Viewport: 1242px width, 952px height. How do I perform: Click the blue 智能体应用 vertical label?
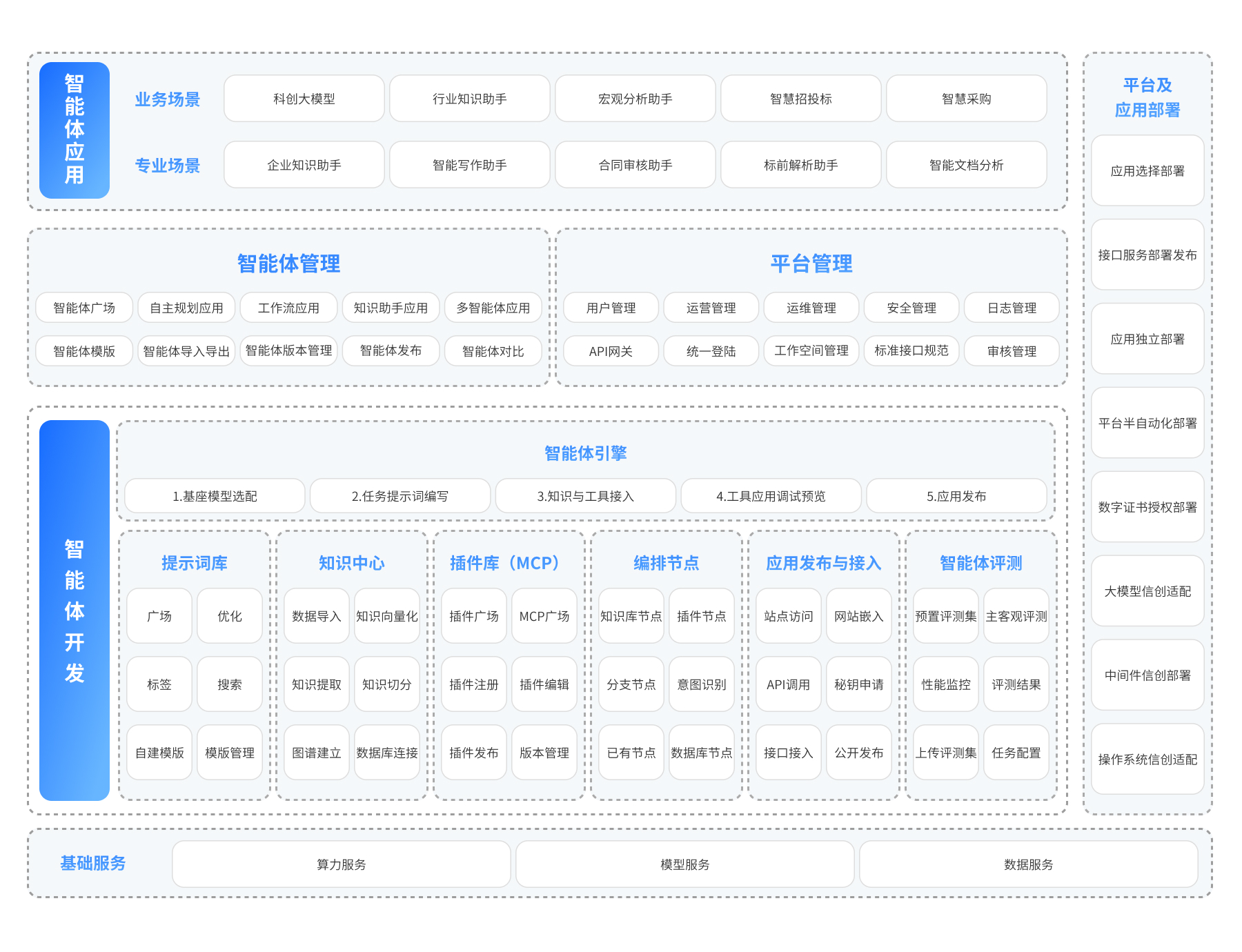75,130
